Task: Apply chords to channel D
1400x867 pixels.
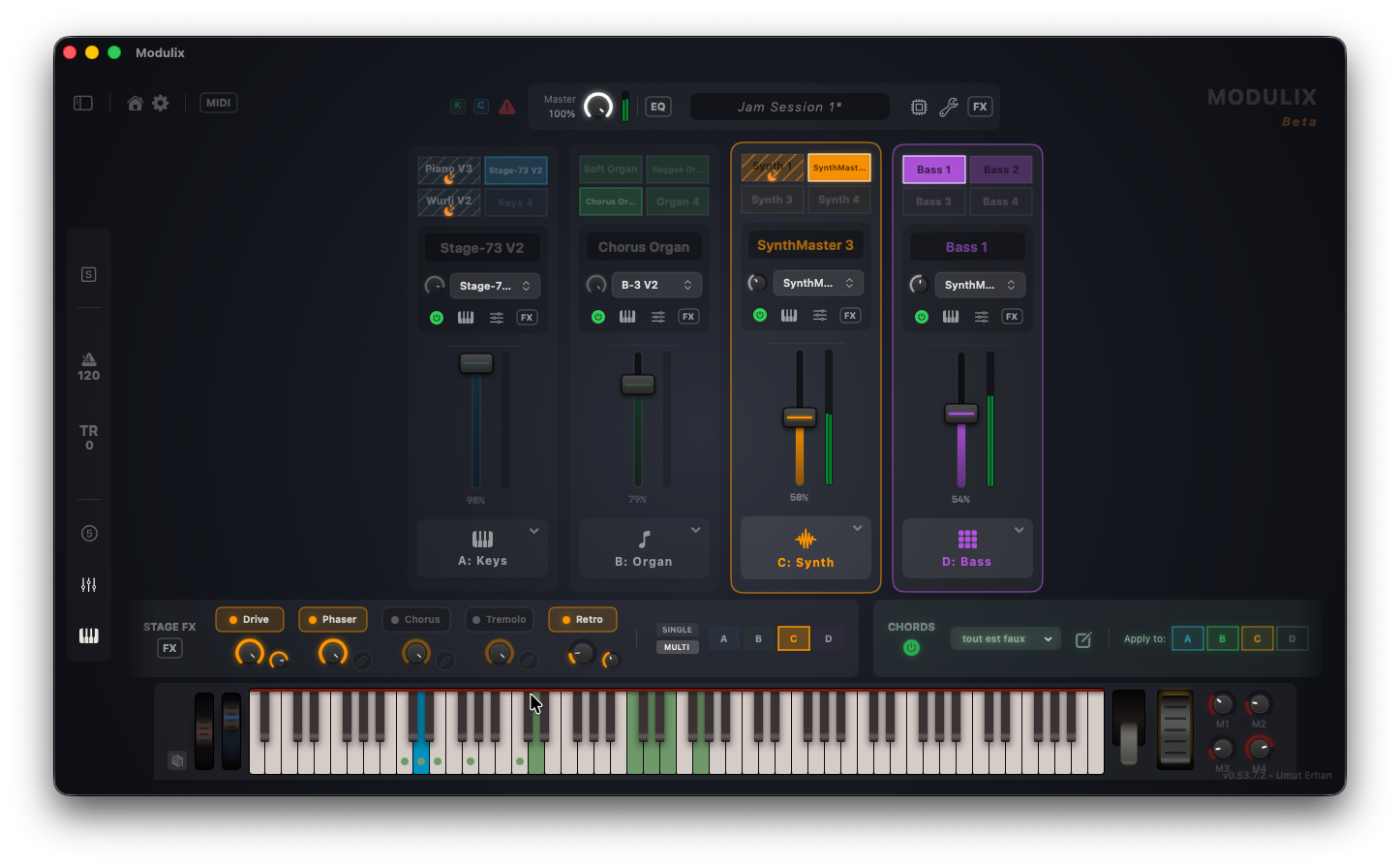Action: [x=1292, y=638]
